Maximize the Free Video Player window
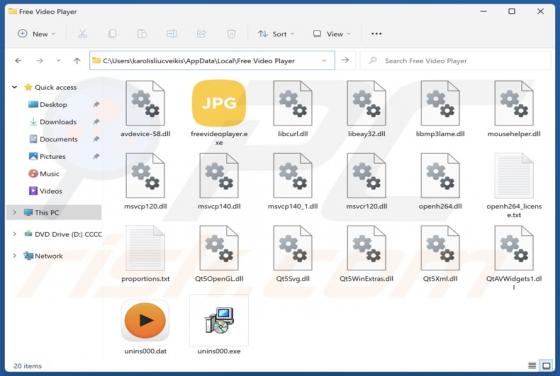 (512, 11)
